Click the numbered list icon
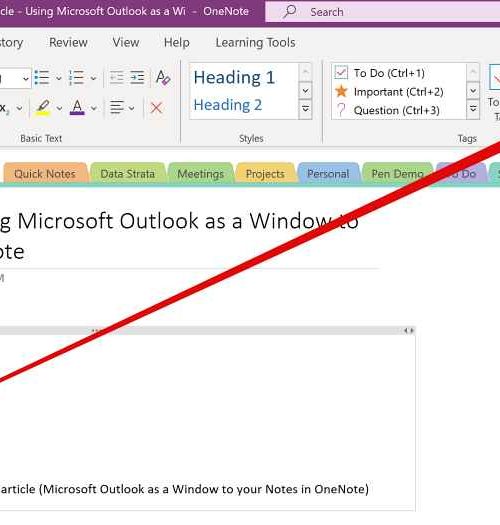The width and height of the screenshot is (500, 525). [x=76, y=78]
